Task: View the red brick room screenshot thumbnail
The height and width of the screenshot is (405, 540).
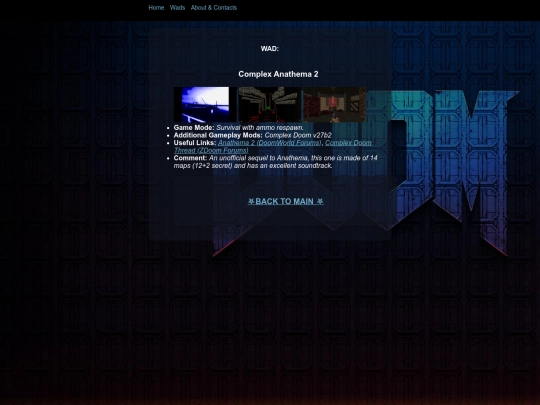Action: (334, 104)
